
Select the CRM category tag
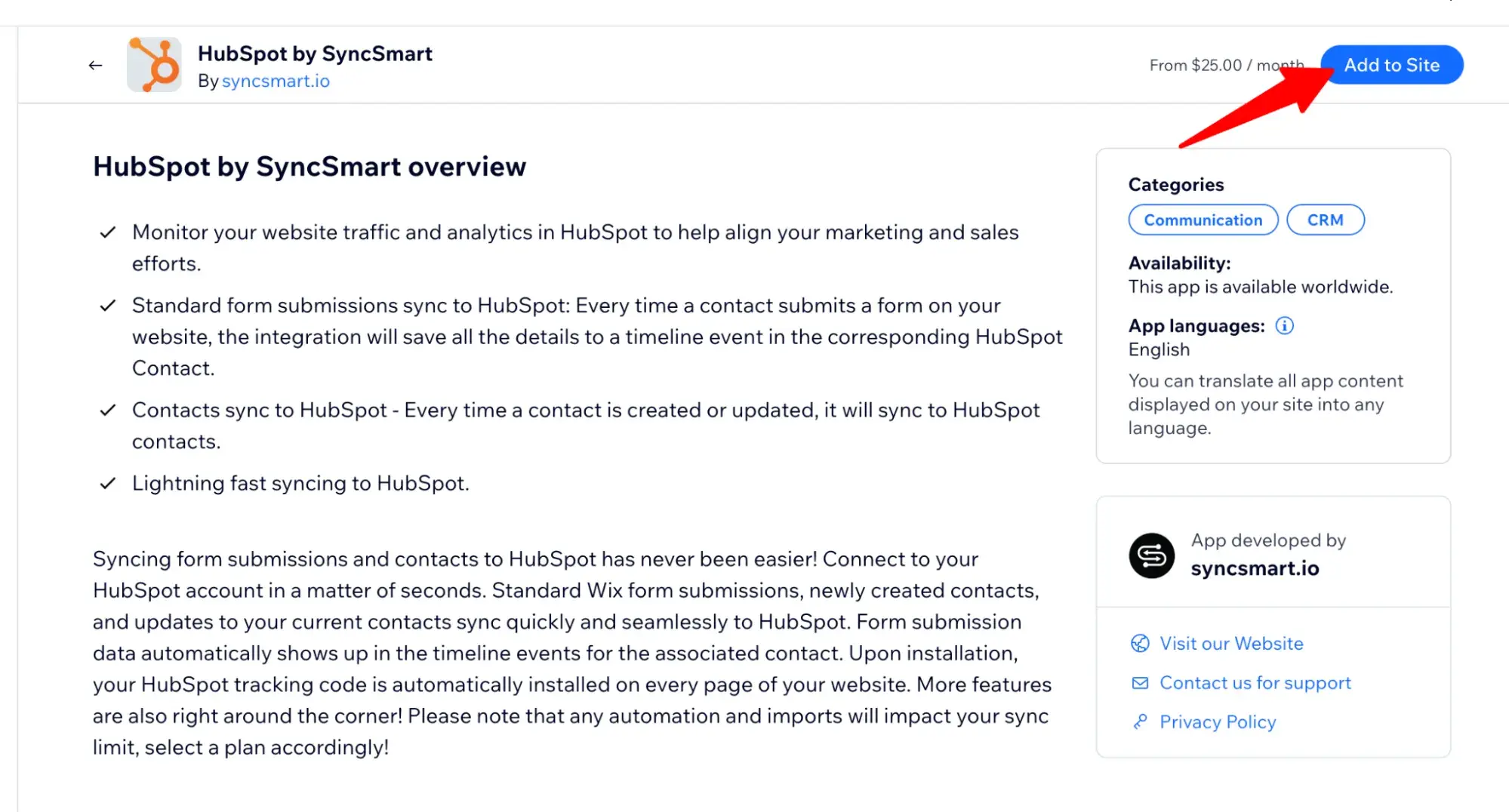(1325, 220)
